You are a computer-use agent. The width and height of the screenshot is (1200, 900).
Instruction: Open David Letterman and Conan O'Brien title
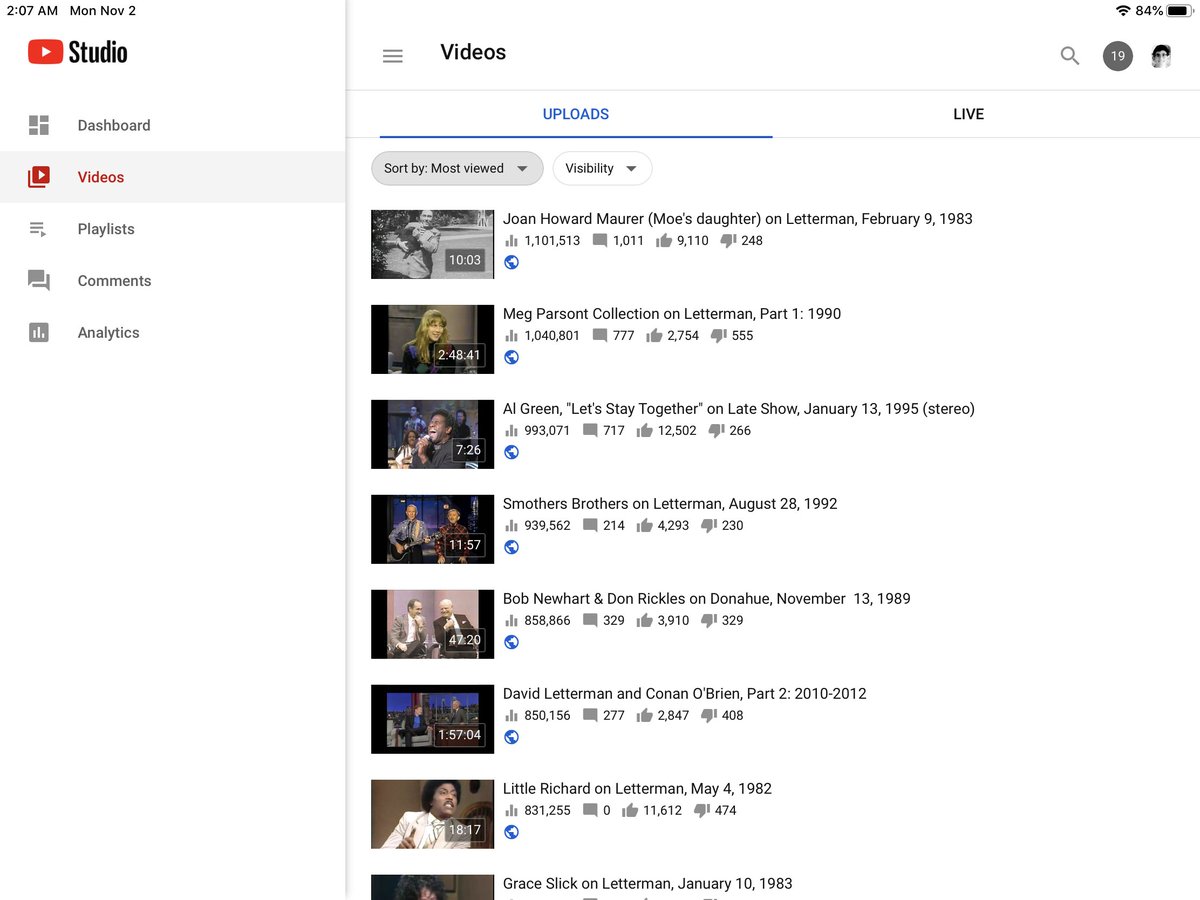[685, 694]
